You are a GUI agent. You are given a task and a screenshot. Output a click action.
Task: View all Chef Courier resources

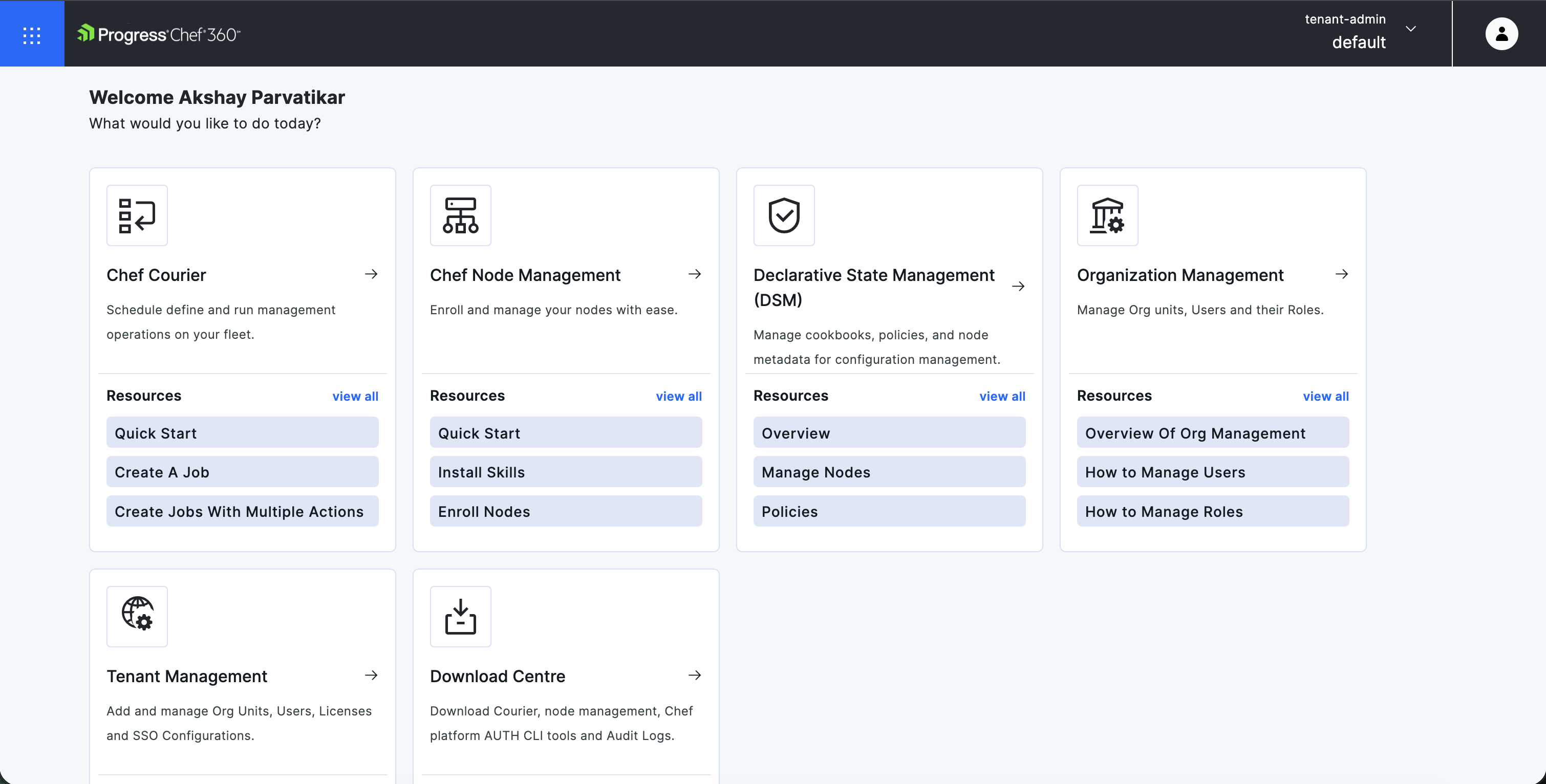(355, 396)
